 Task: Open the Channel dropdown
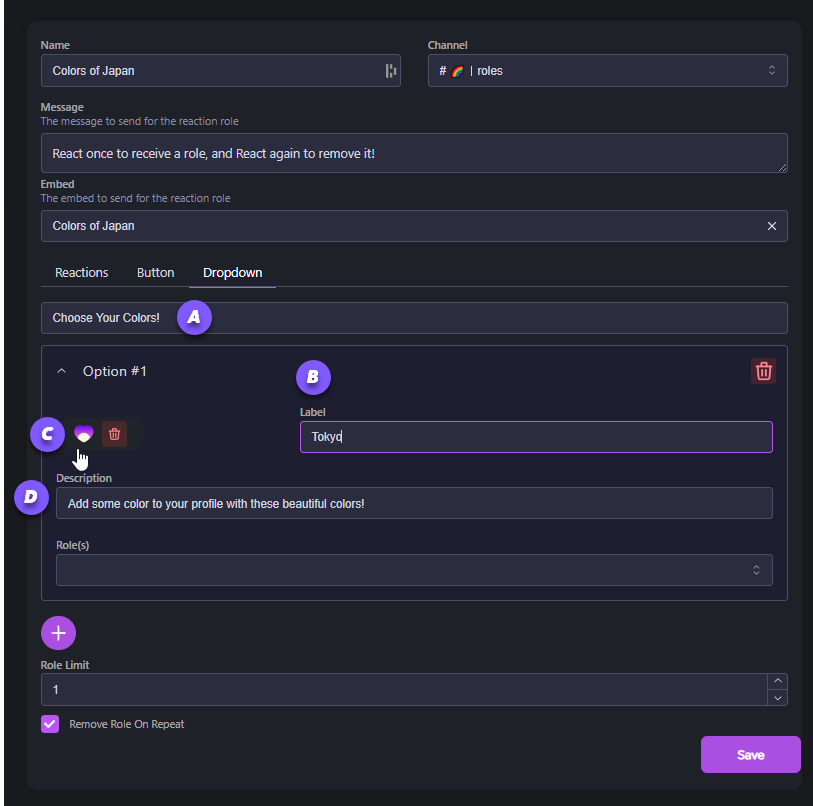click(607, 71)
